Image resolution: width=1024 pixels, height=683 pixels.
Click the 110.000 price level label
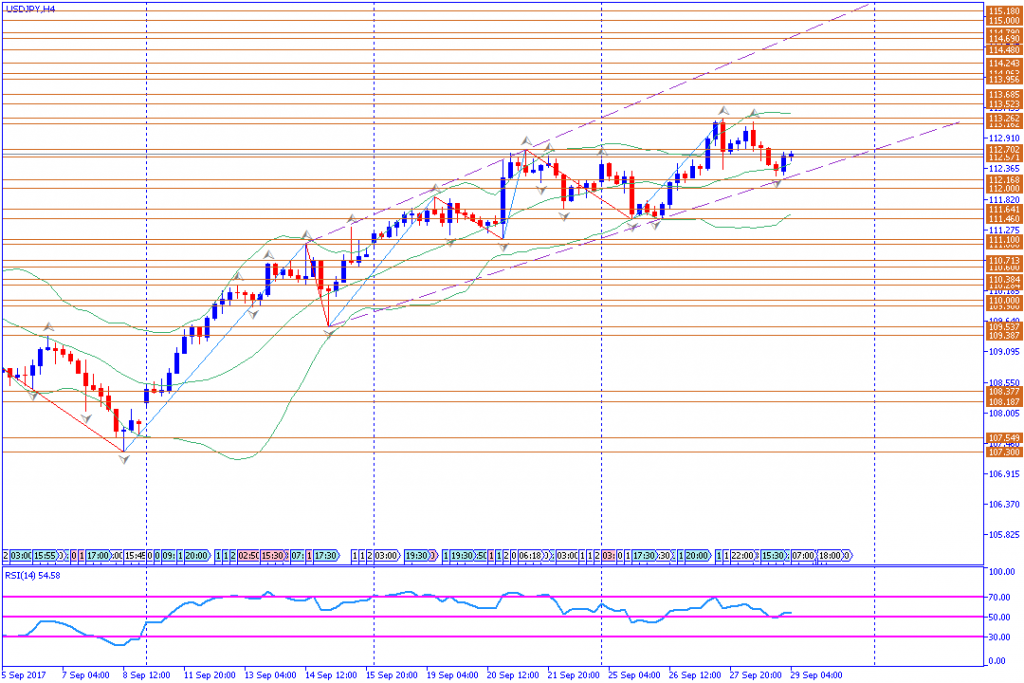click(1003, 299)
